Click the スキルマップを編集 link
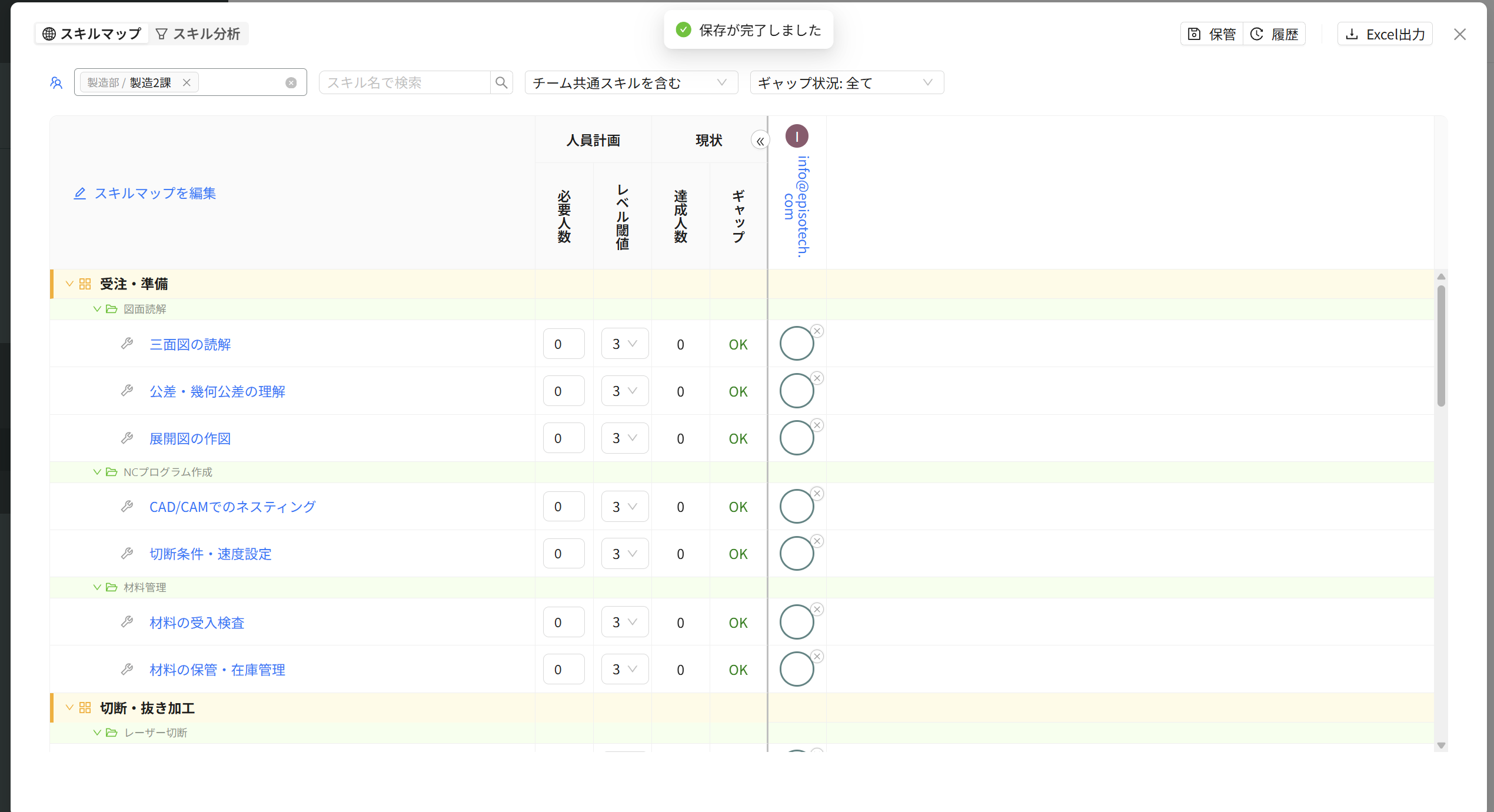 [145, 193]
